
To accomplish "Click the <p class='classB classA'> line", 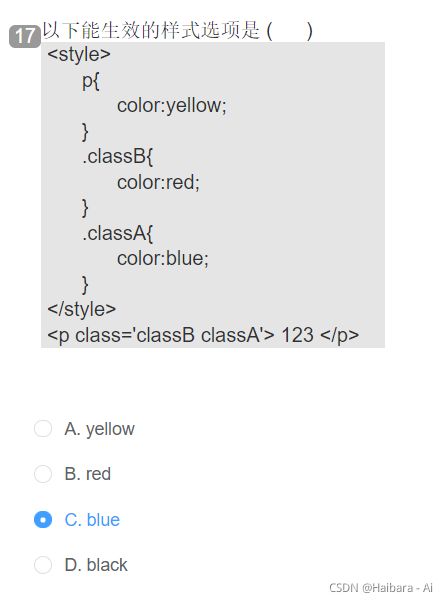I will (x=203, y=335).
